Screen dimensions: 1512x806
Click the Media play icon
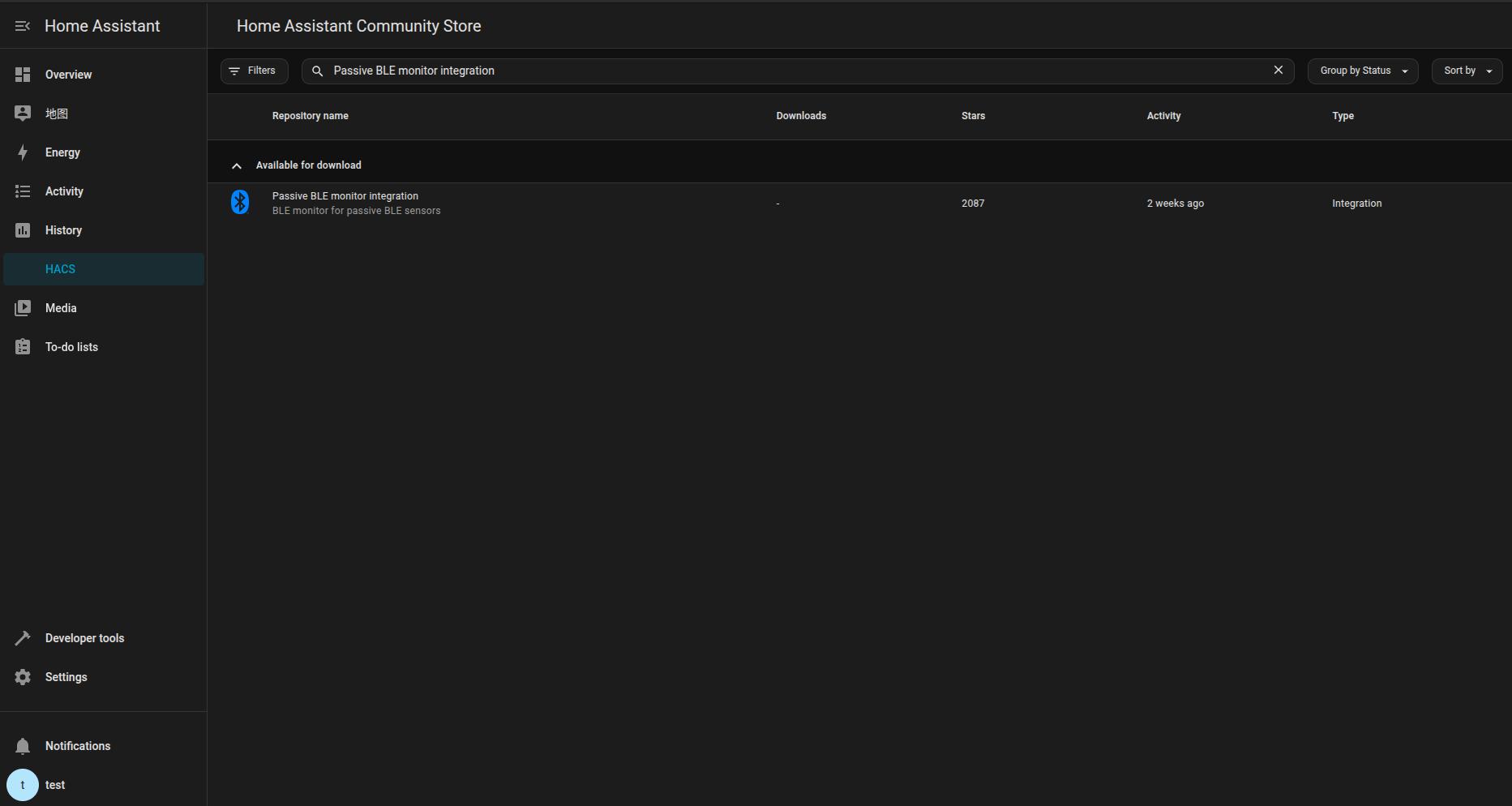pos(23,308)
